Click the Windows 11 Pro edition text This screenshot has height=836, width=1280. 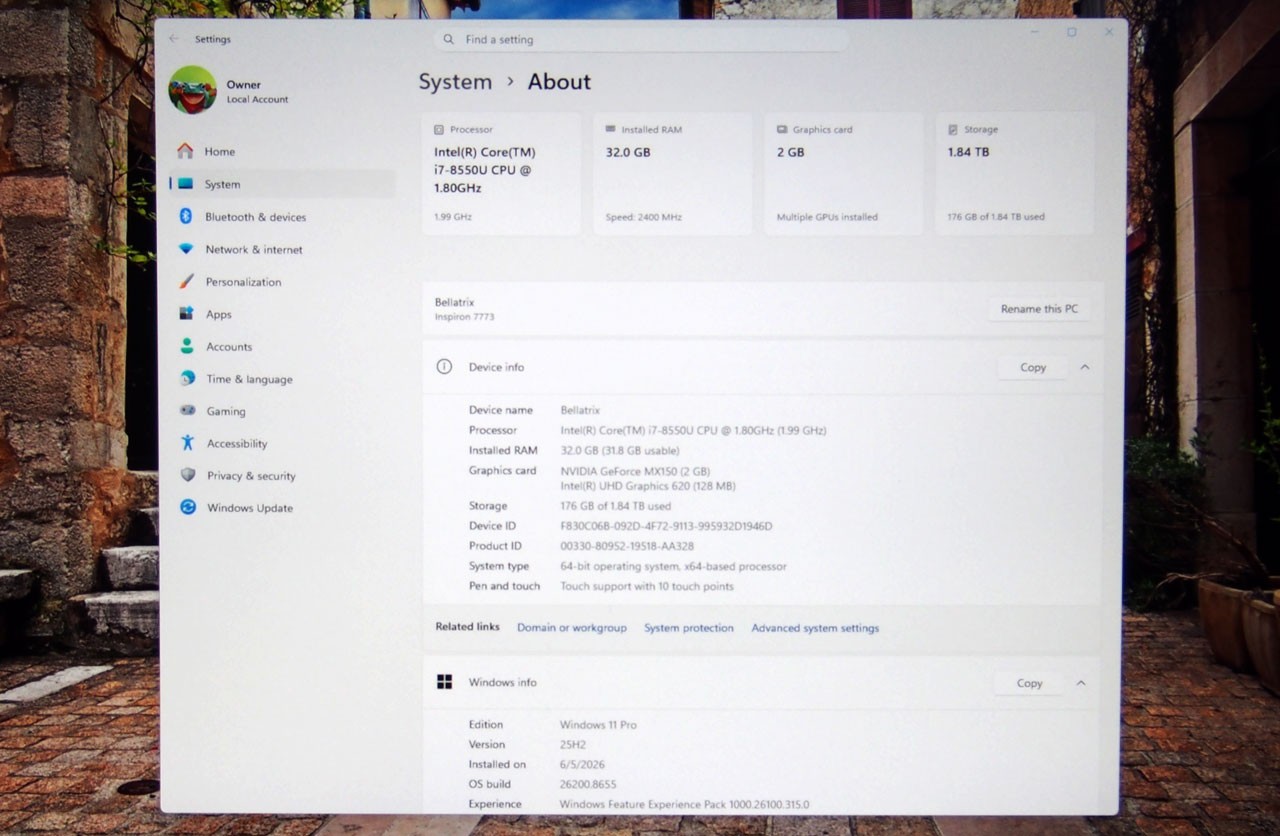point(598,724)
